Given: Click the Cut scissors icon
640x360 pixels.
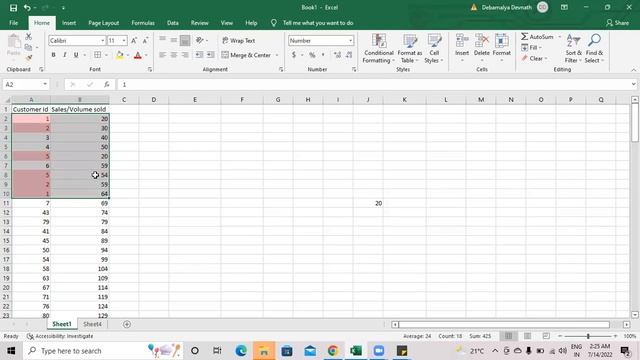Looking at the screenshot, I should point(29,37).
